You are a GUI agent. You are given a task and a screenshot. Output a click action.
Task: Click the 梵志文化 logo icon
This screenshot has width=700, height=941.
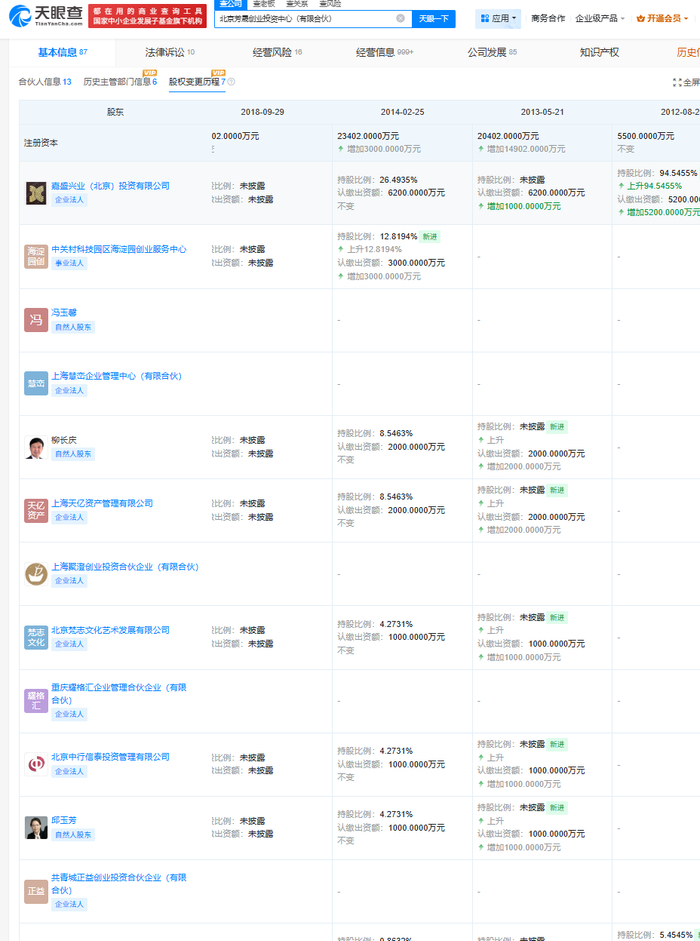pyautogui.click(x=36, y=637)
